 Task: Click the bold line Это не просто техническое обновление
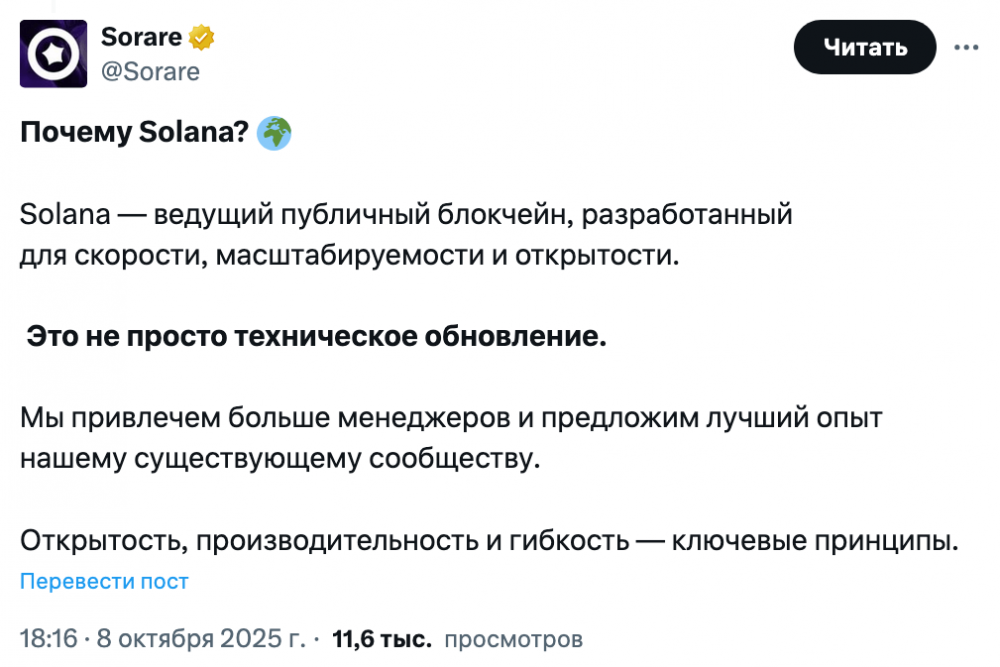(x=316, y=337)
